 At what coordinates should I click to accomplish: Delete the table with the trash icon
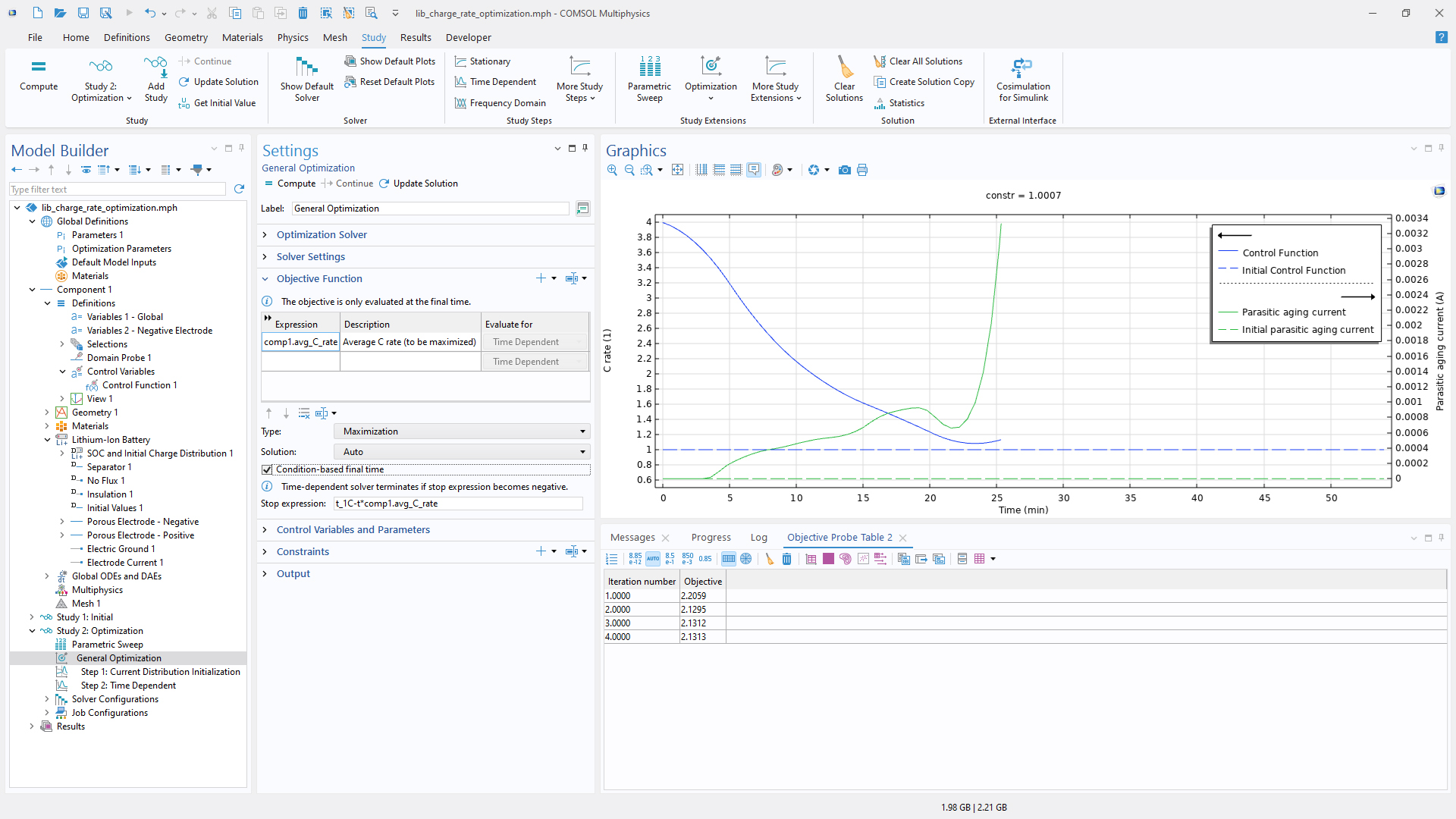pos(786,559)
